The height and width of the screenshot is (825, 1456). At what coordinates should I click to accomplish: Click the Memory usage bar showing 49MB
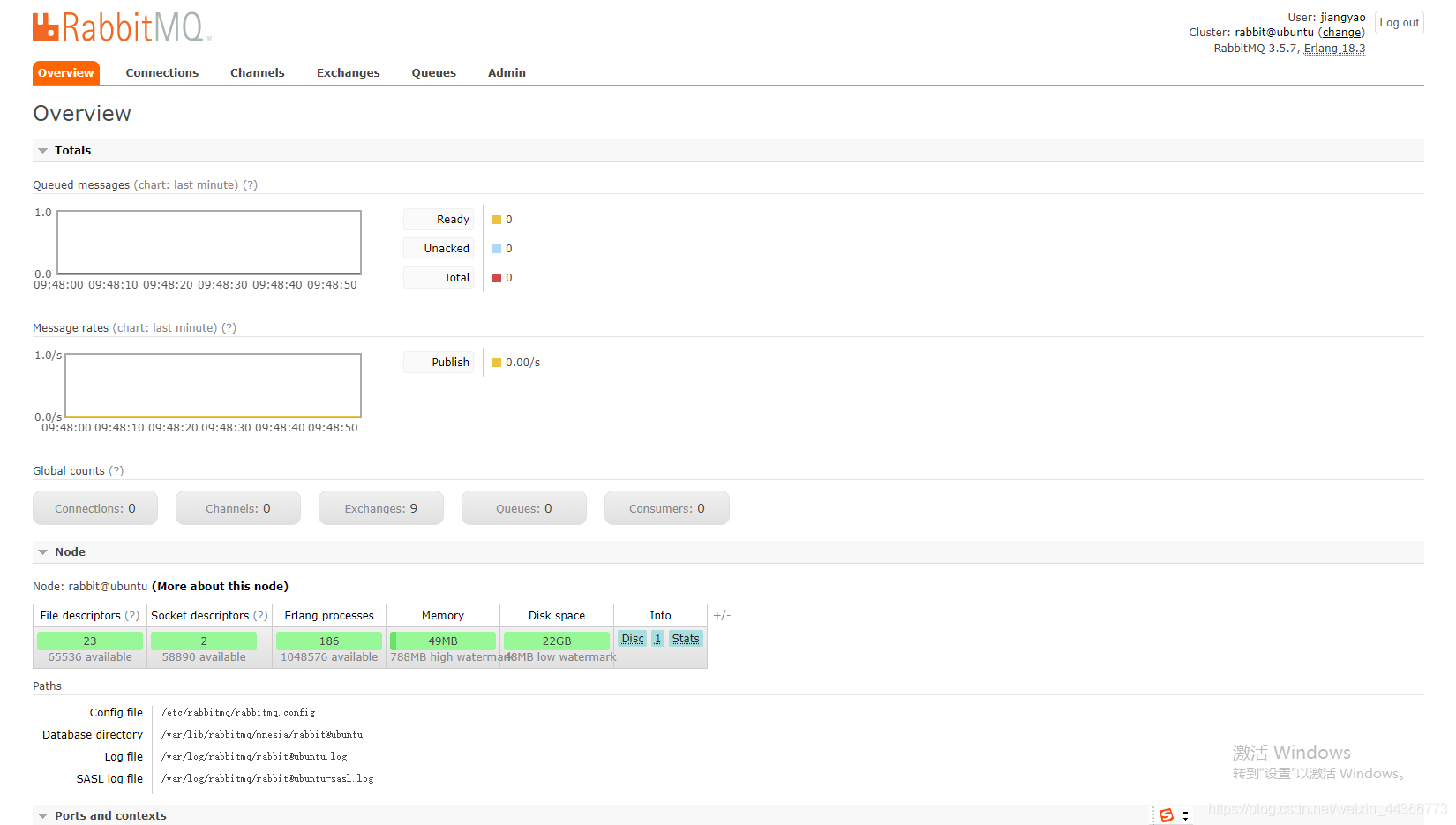[x=443, y=641]
